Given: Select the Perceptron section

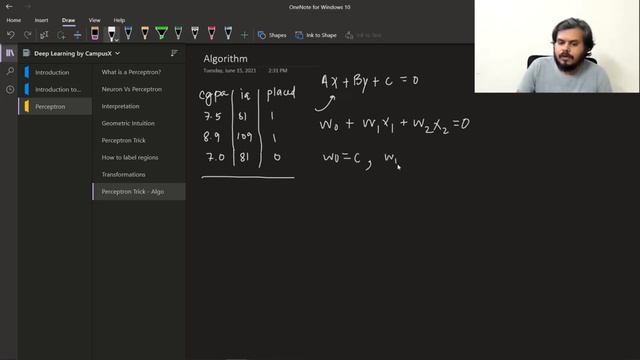Looking at the screenshot, I should [x=55, y=107].
